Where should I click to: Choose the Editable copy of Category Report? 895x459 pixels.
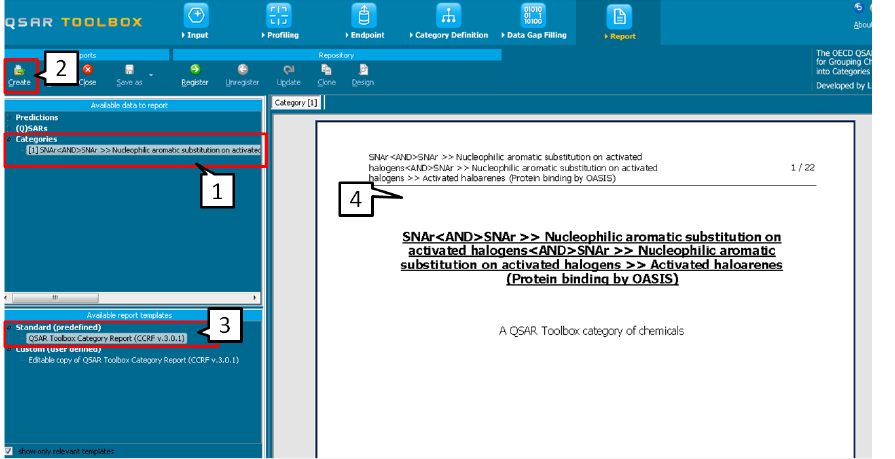(134, 360)
